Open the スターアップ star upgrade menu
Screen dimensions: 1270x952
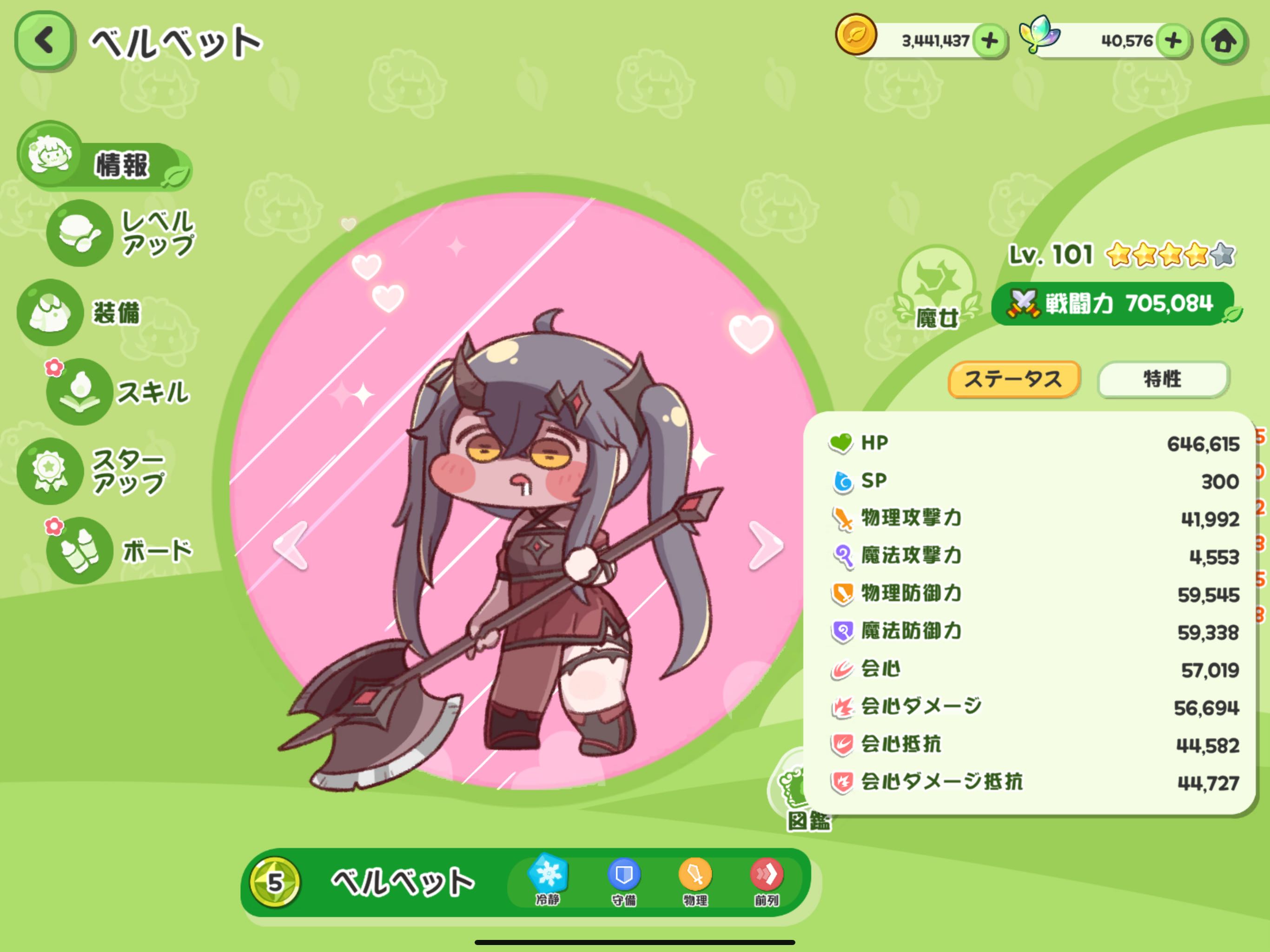[x=50, y=471]
